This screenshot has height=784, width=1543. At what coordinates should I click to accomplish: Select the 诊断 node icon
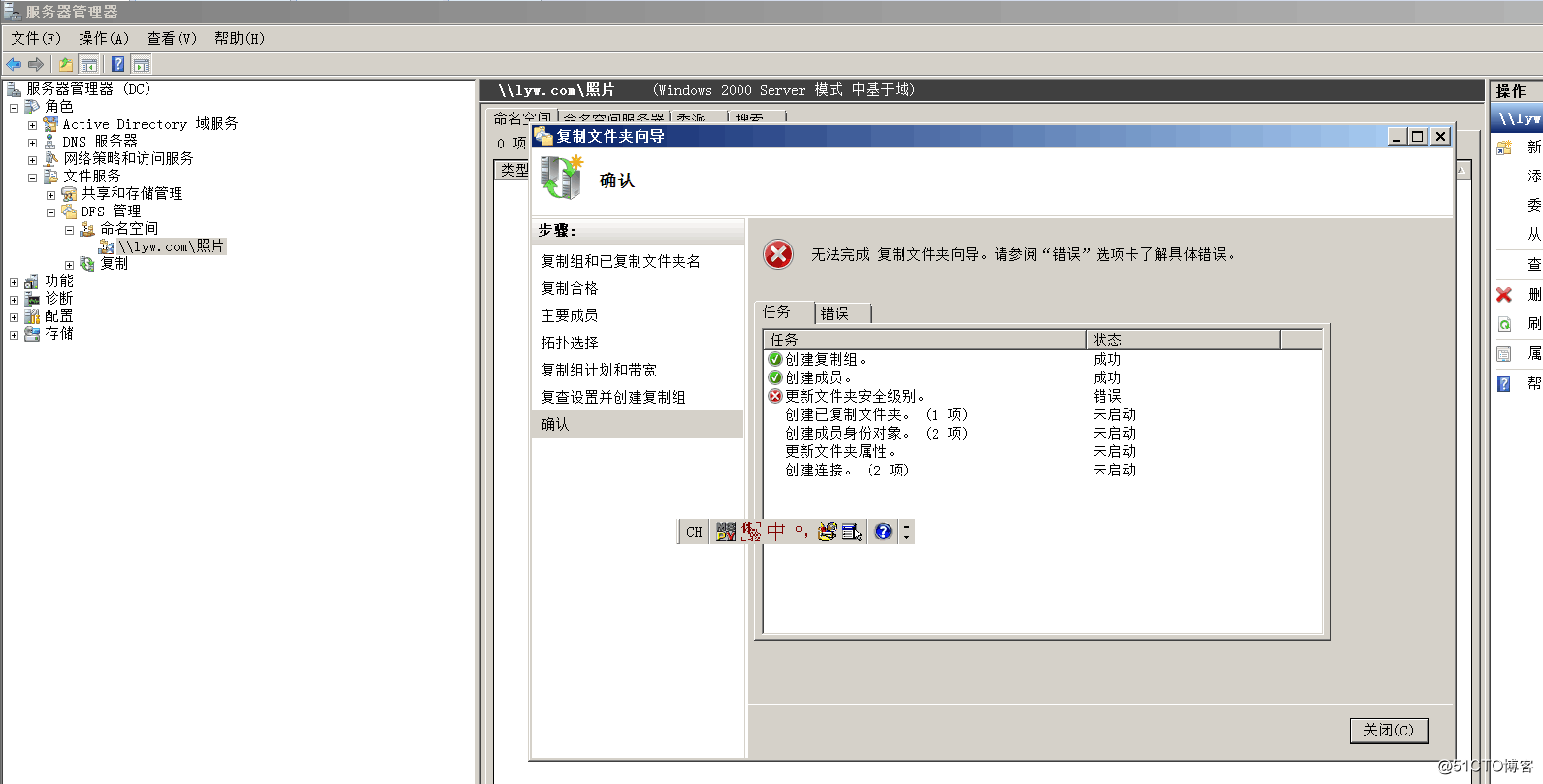coord(32,299)
